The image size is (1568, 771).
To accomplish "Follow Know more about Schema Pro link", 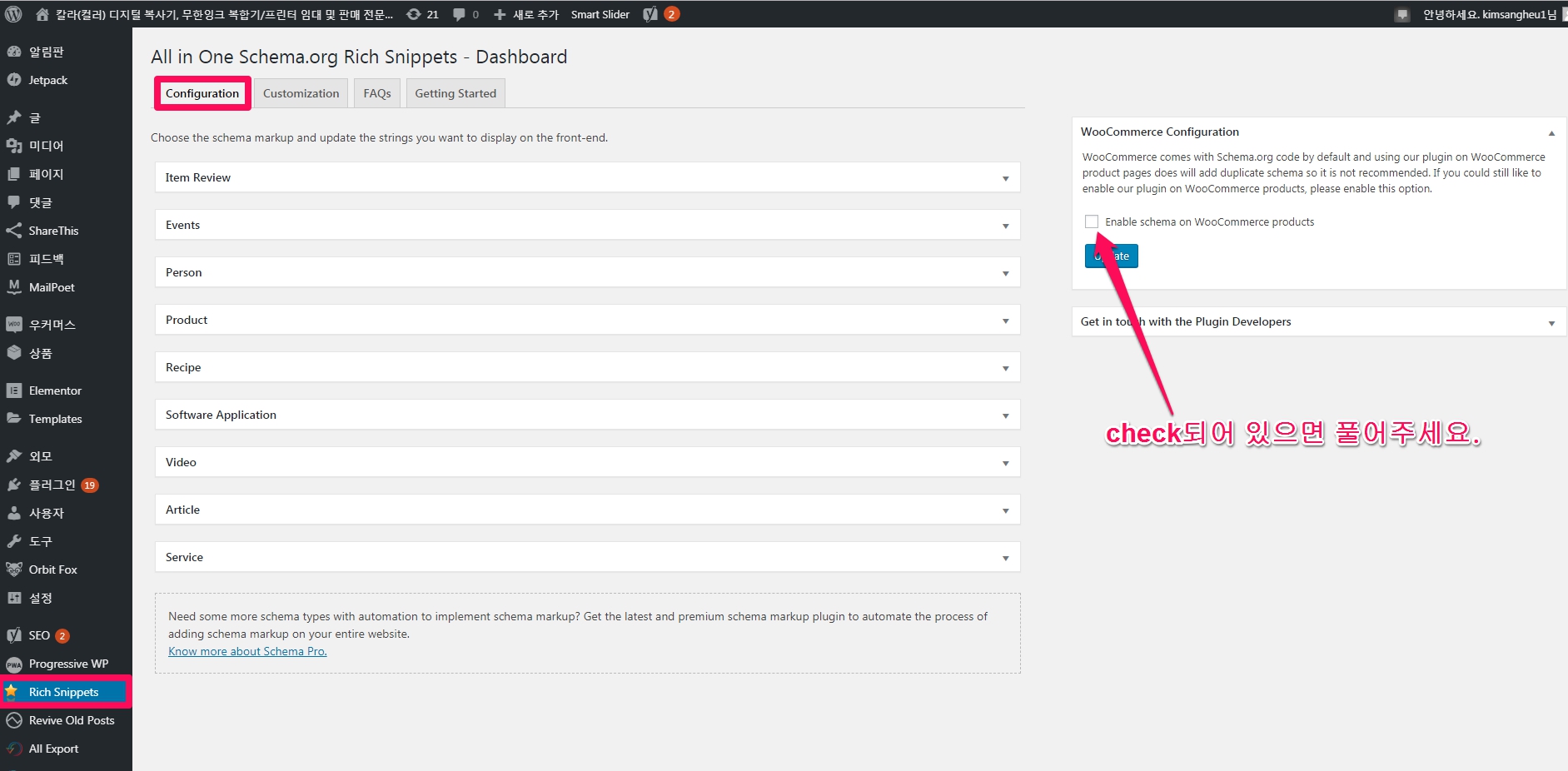I will click(x=247, y=651).
